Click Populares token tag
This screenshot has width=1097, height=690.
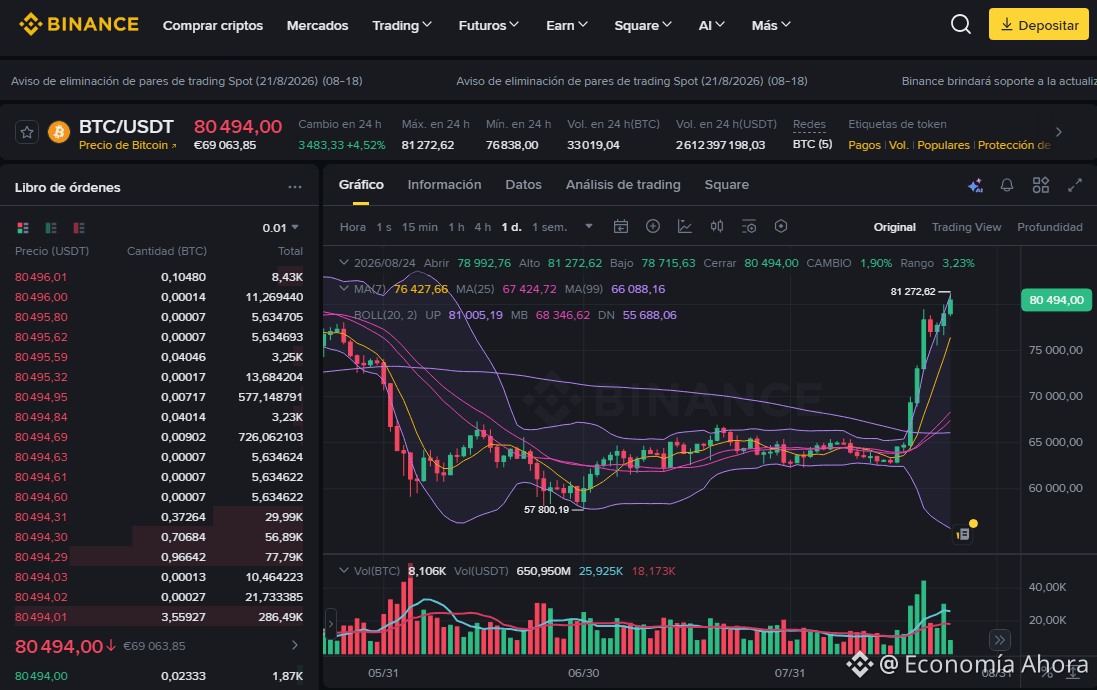943,145
